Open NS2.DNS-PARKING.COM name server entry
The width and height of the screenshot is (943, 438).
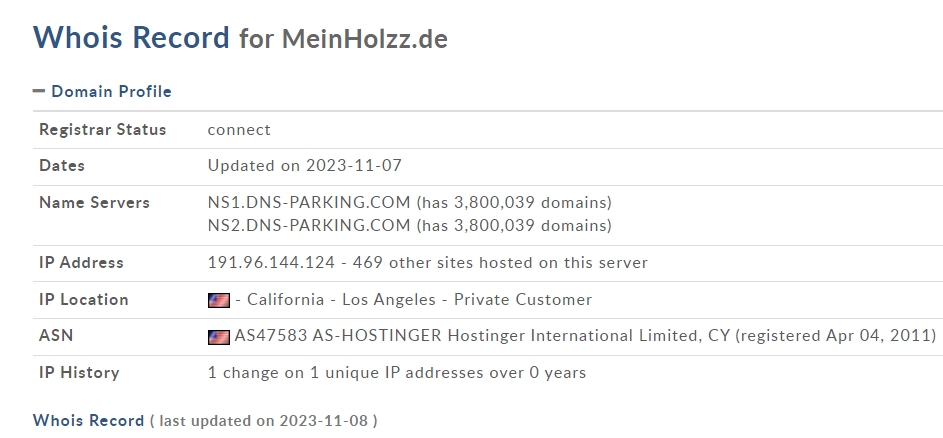click(309, 226)
